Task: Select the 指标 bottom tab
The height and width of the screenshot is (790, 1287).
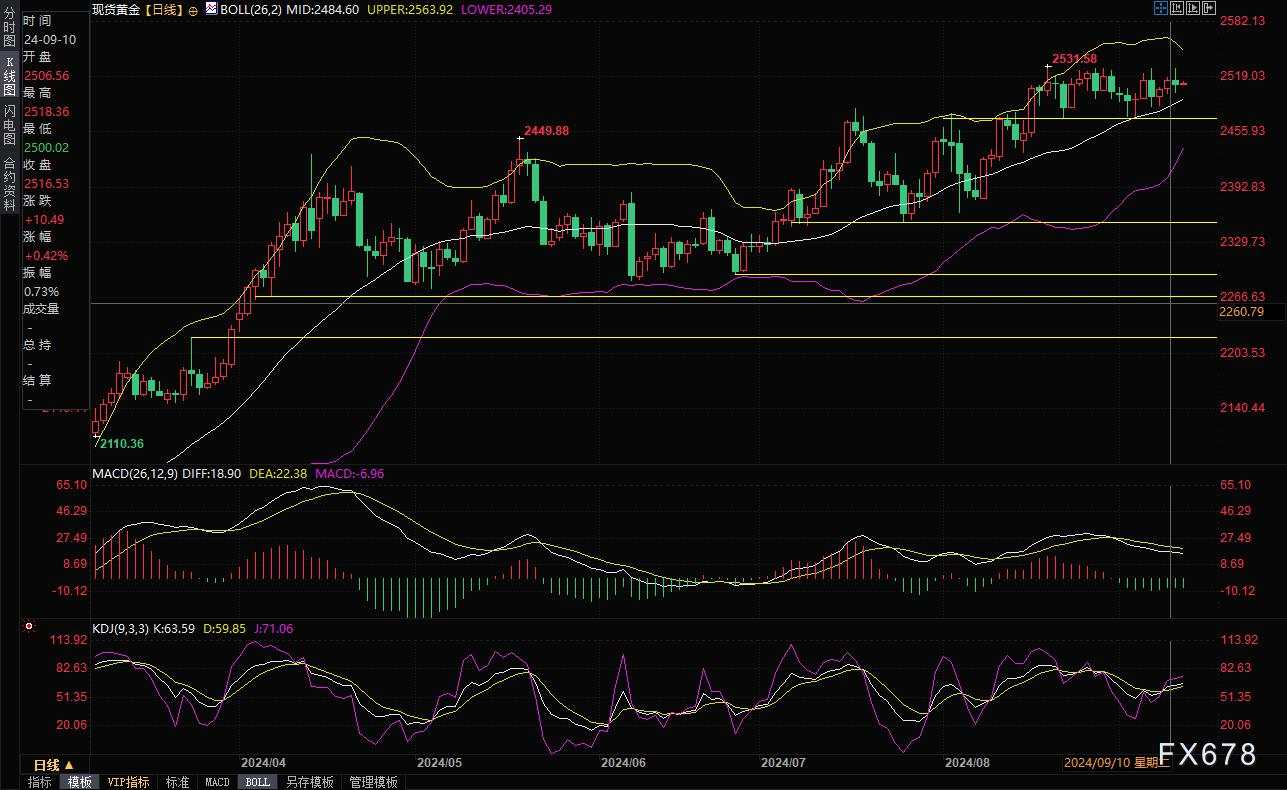Action: pyautogui.click(x=40, y=782)
